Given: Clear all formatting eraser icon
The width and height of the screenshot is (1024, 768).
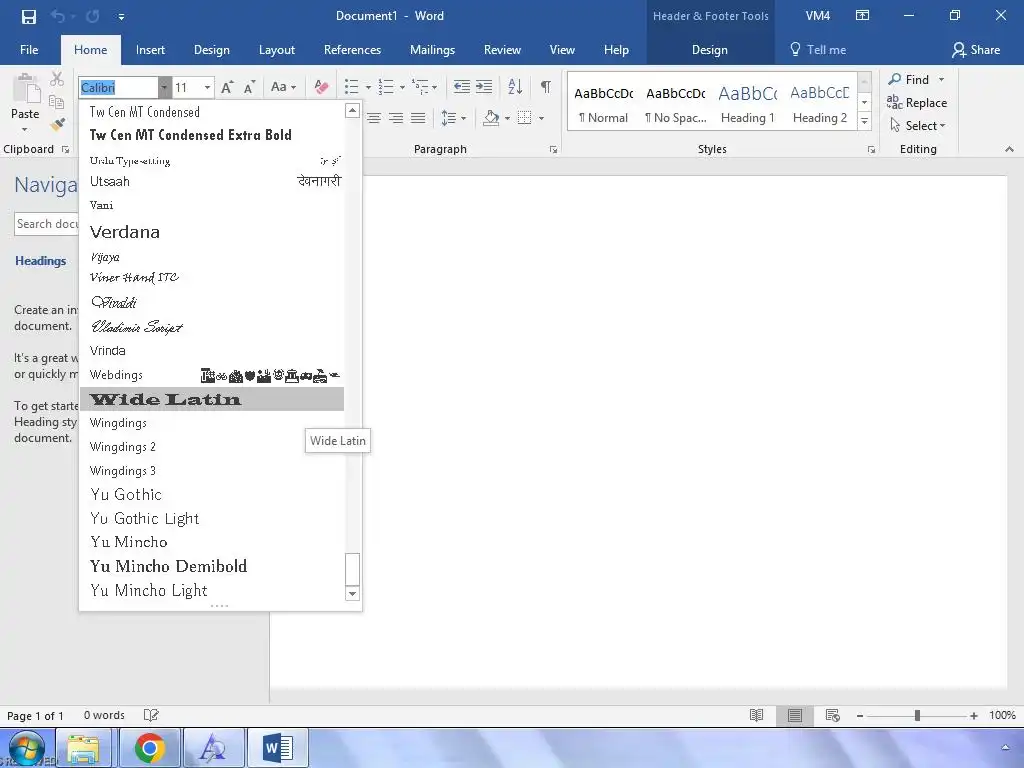Looking at the screenshot, I should 321,87.
